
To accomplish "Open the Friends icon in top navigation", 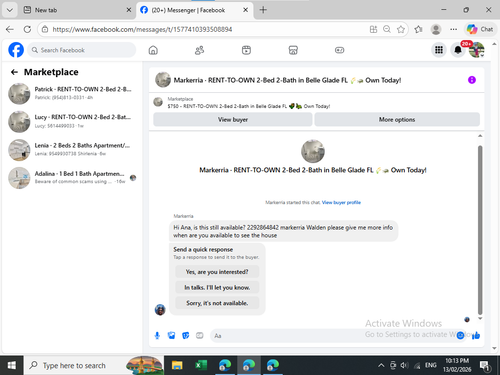I will [x=199, y=50].
